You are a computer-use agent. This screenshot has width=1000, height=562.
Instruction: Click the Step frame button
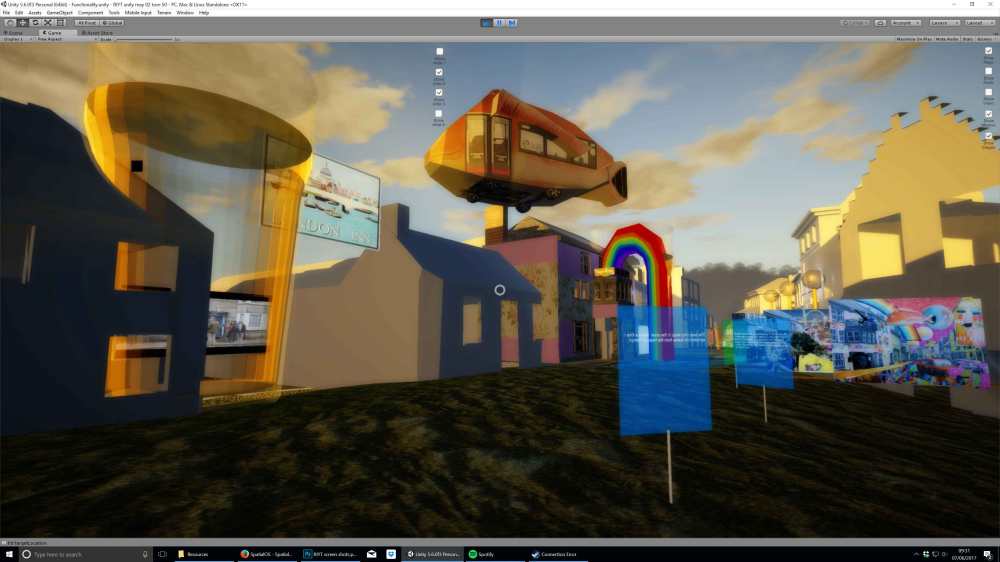513,22
